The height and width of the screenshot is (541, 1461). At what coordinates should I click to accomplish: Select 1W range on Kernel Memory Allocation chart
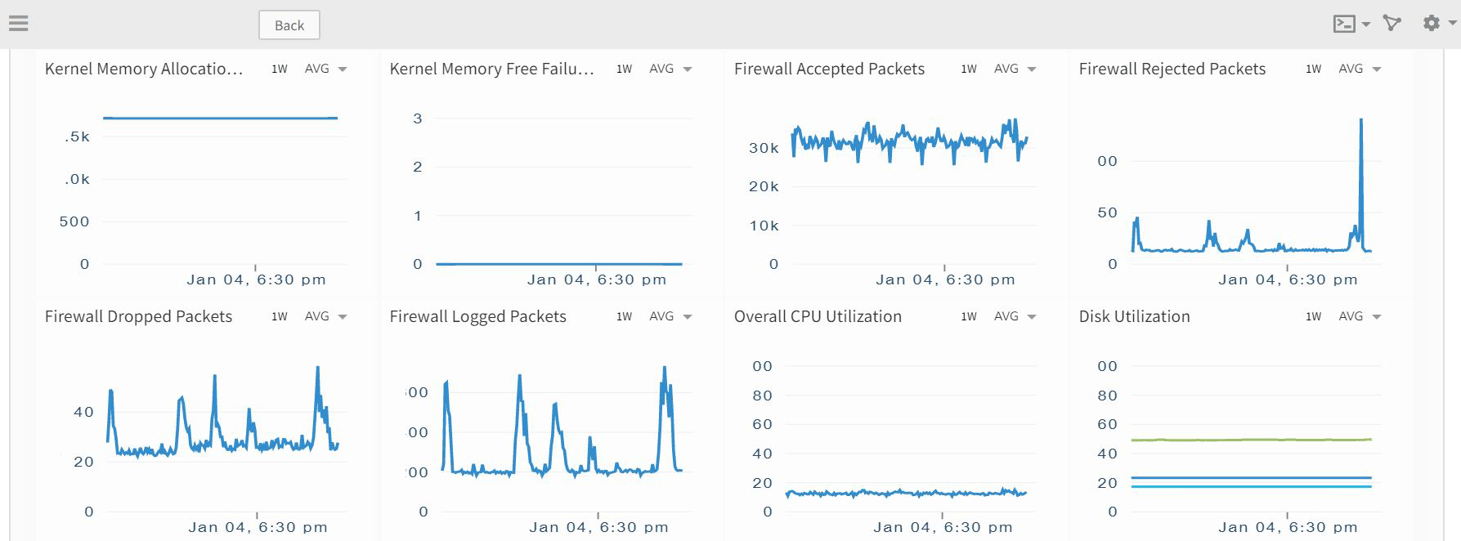pyautogui.click(x=280, y=69)
